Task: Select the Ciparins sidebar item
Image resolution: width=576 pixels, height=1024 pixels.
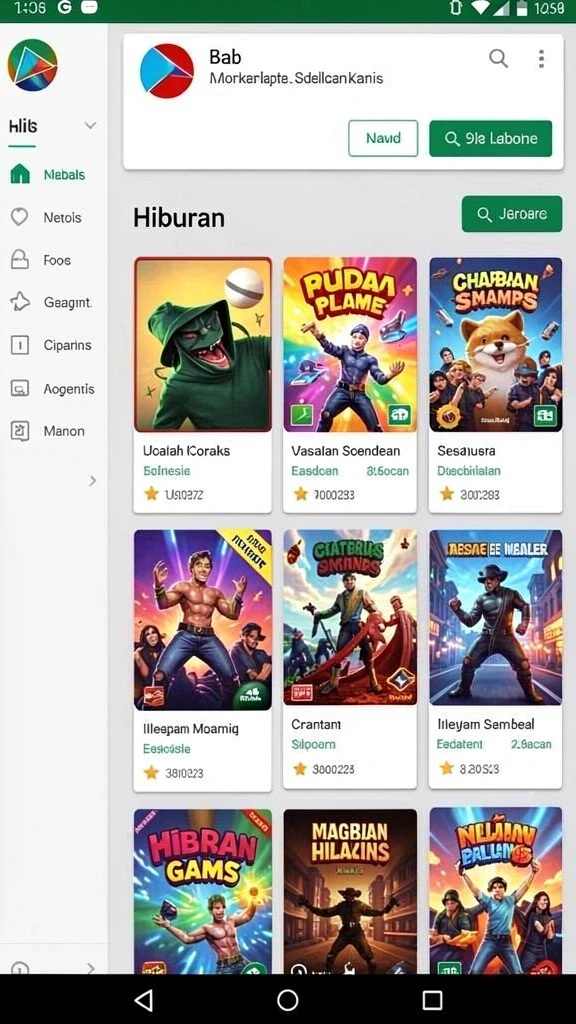Action: [54, 345]
